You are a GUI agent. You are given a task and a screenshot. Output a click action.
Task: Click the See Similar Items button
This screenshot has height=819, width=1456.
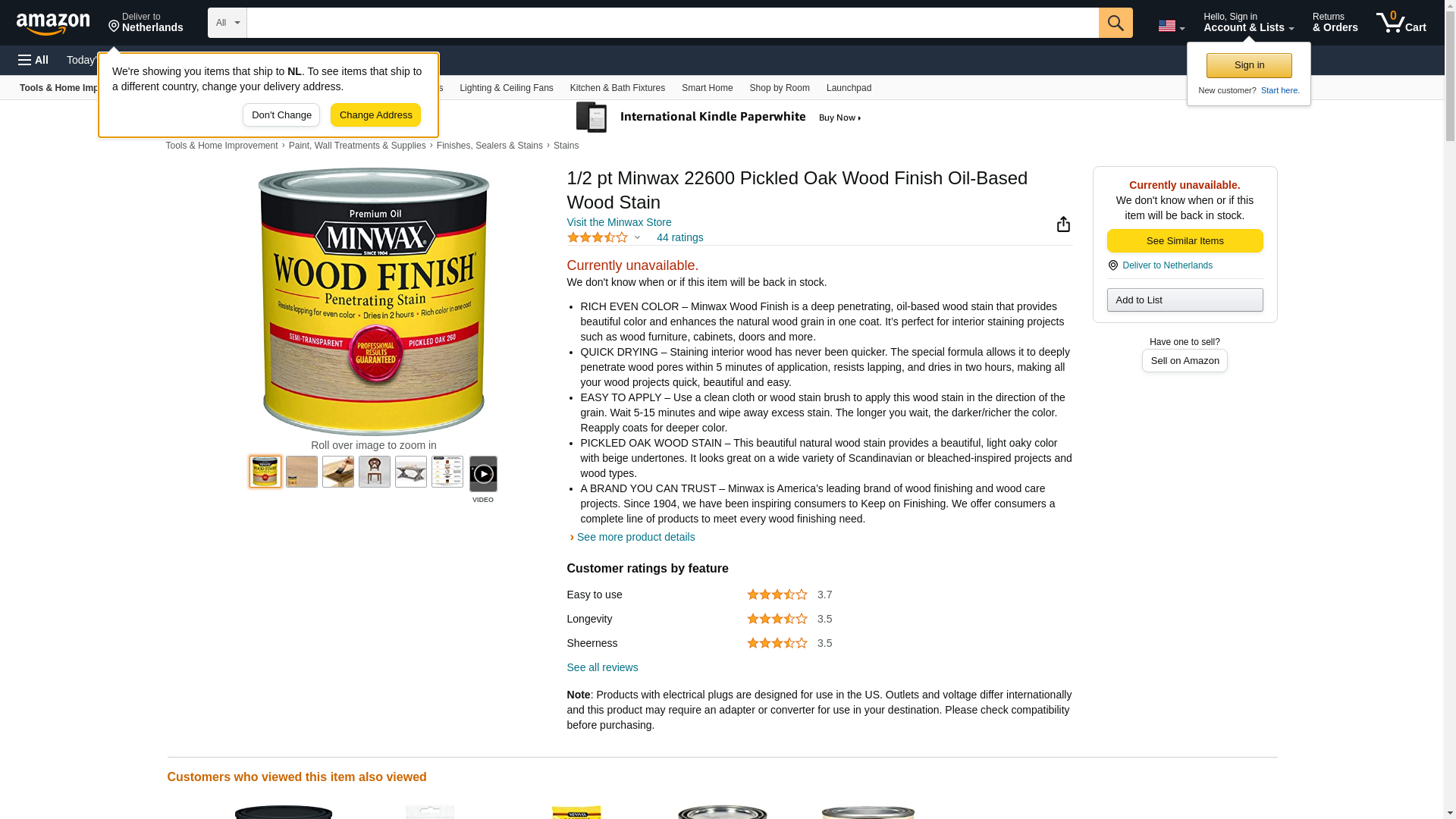[1185, 240]
